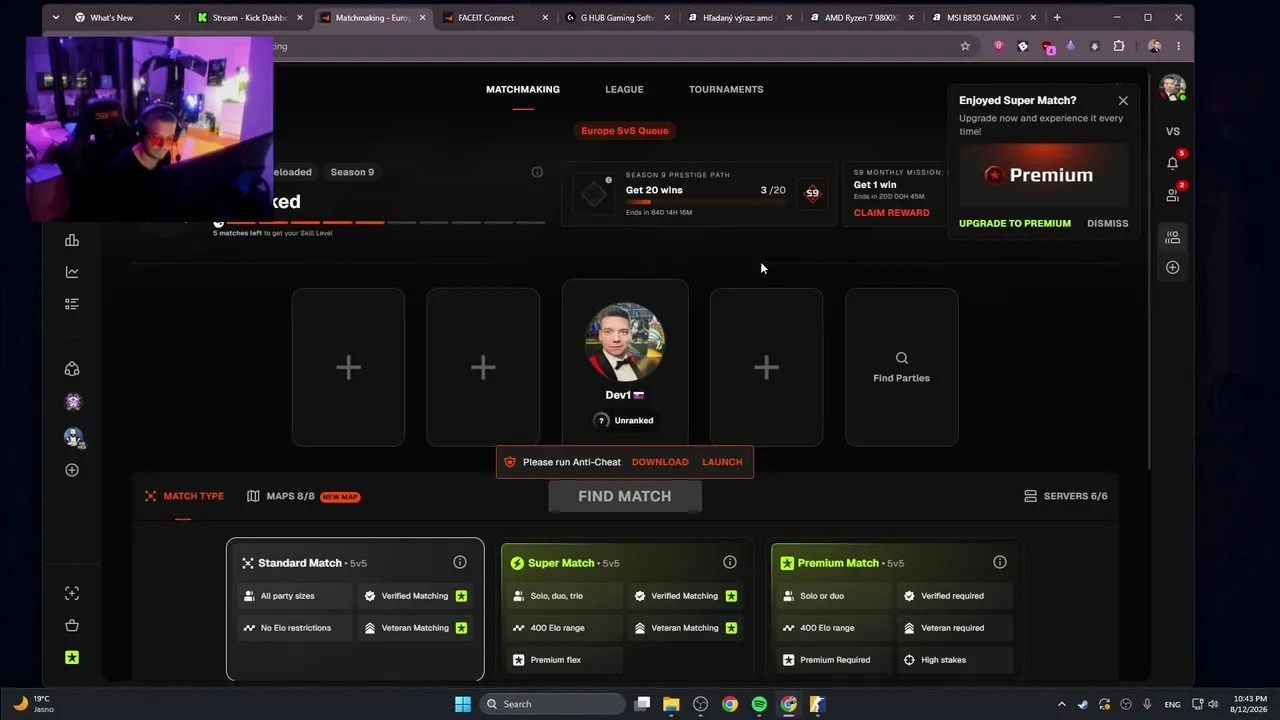Open the Chrome extensions puzzle icon
Image resolution: width=1280 pixels, height=720 pixels.
pos(1119,46)
